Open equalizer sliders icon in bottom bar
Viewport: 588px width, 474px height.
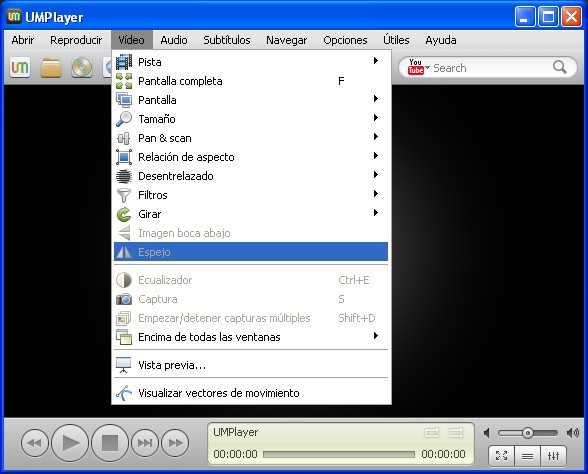(554, 456)
